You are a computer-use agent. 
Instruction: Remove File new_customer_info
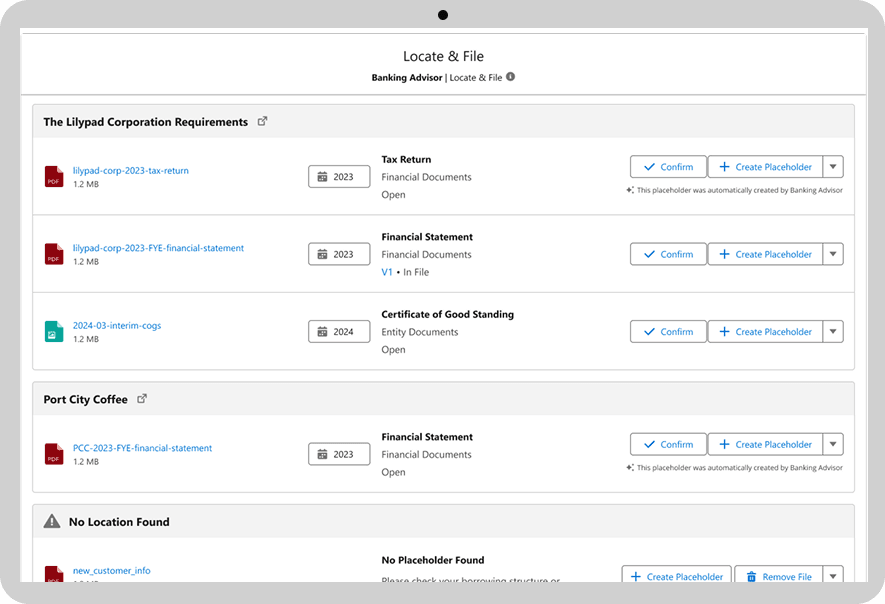(779, 575)
